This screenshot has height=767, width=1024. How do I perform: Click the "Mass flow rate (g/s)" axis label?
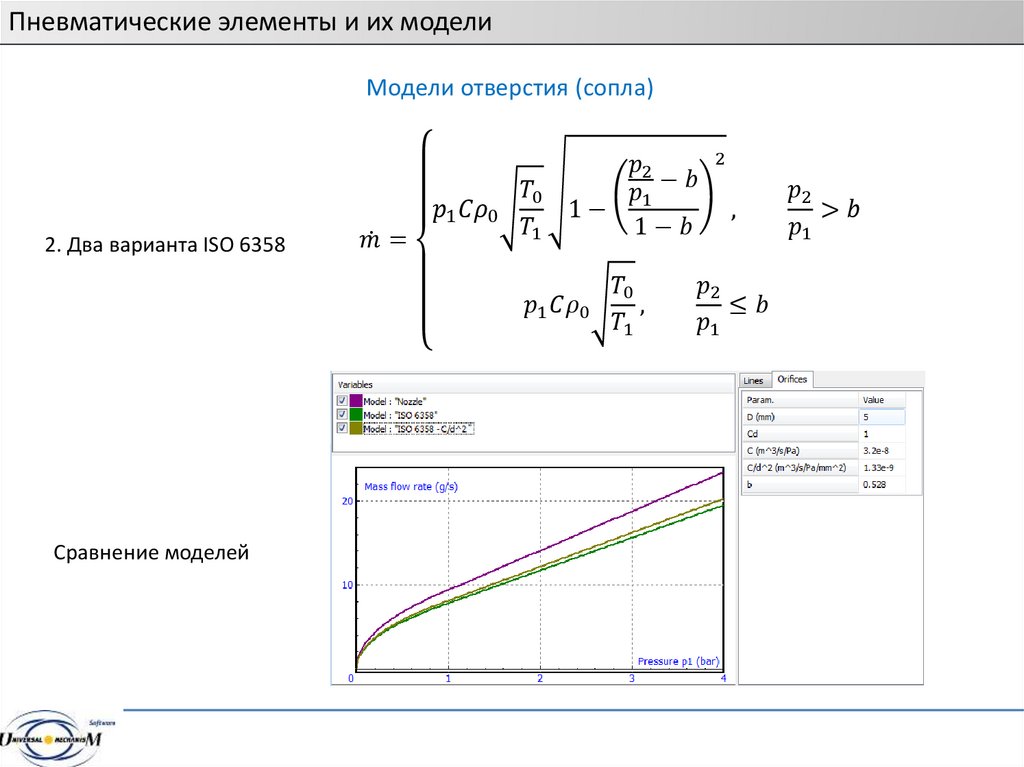[x=411, y=486]
